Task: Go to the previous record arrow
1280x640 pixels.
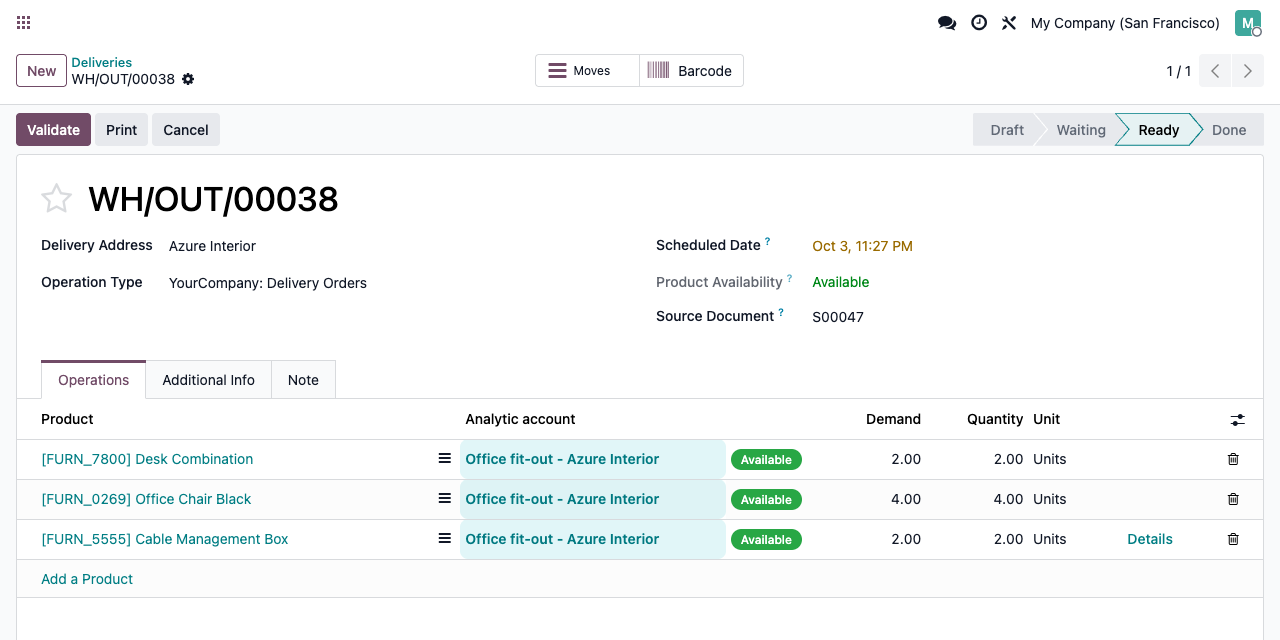Action: click(x=1215, y=71)
